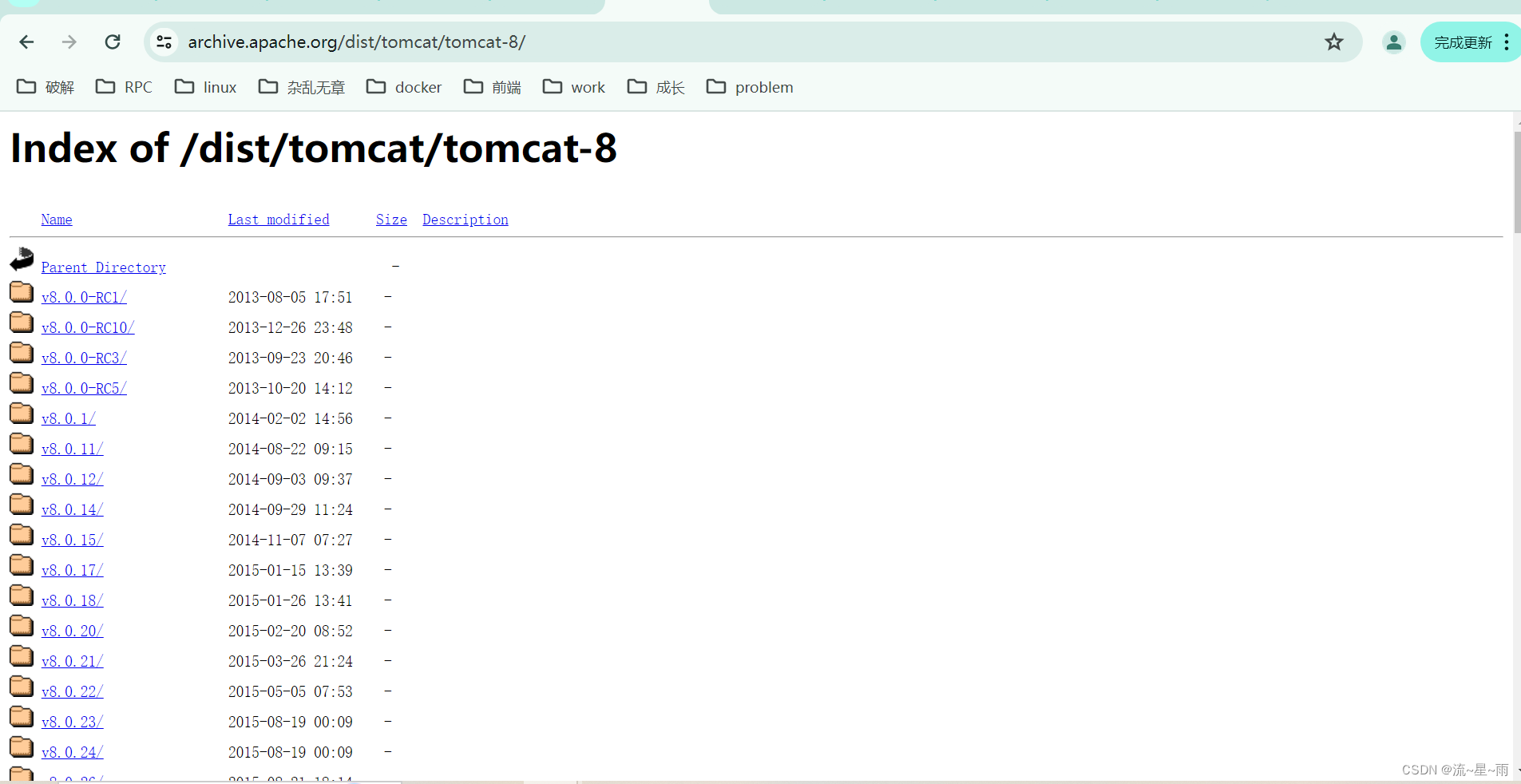
Task: Open the v8.0.0-RC10/ directory link
Action: pyautogui.click(x=88, y=327)
